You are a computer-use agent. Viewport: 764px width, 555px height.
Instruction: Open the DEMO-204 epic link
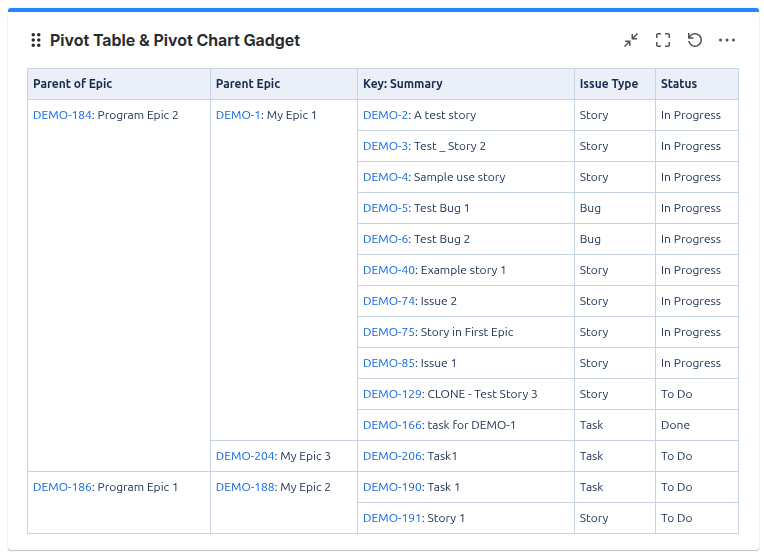245,456
